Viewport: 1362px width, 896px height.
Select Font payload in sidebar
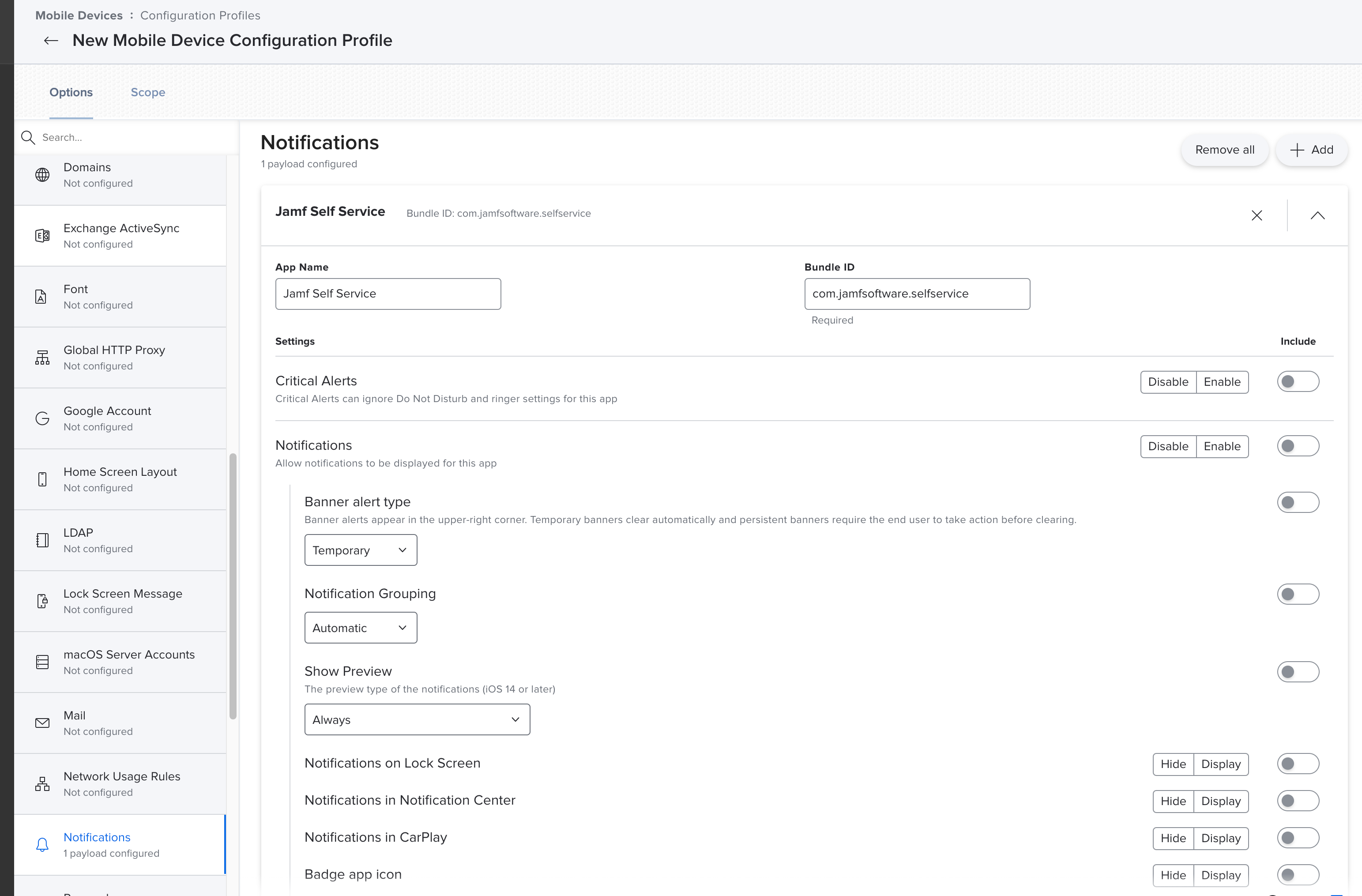(120, 297)
